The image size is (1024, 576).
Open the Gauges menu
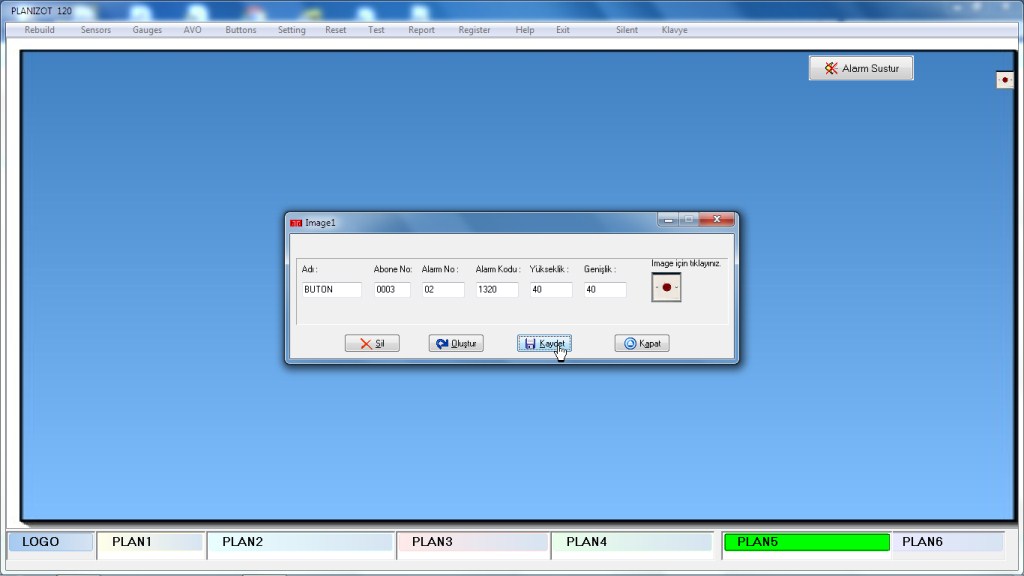[147, 30]
